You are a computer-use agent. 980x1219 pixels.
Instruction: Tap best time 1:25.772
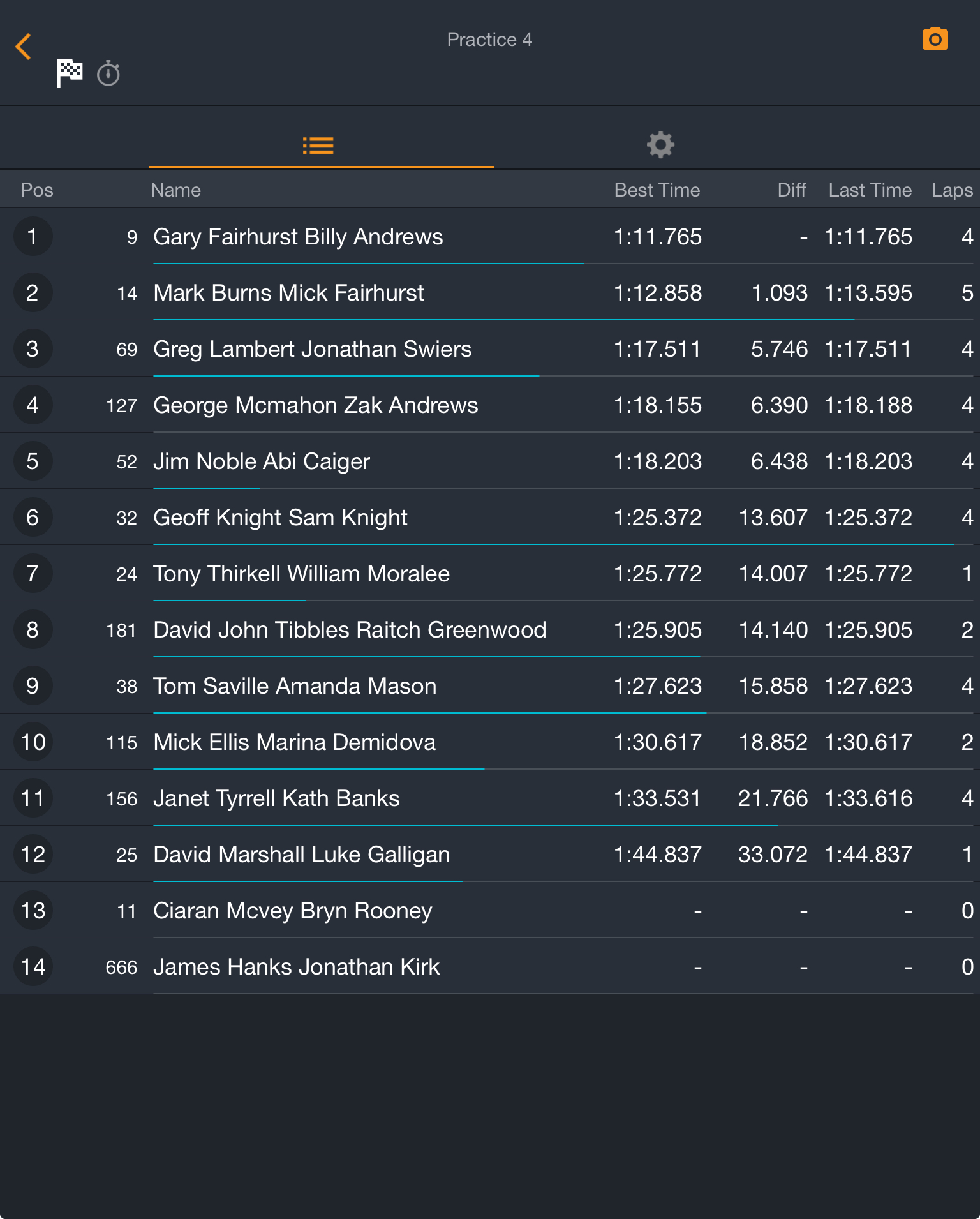coord(657,574)
